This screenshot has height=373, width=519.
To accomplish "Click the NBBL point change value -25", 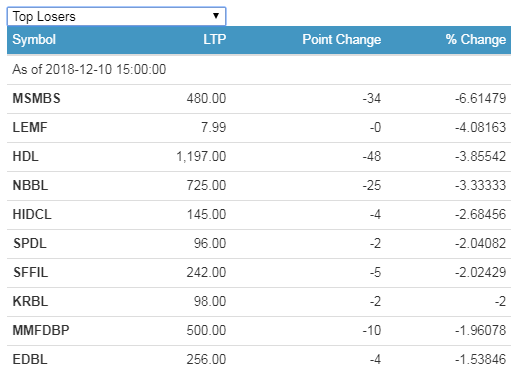I will pos(372,185).
